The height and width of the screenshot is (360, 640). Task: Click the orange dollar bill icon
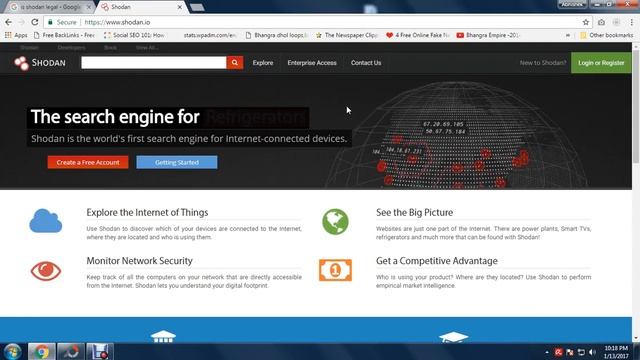(335, 270)
